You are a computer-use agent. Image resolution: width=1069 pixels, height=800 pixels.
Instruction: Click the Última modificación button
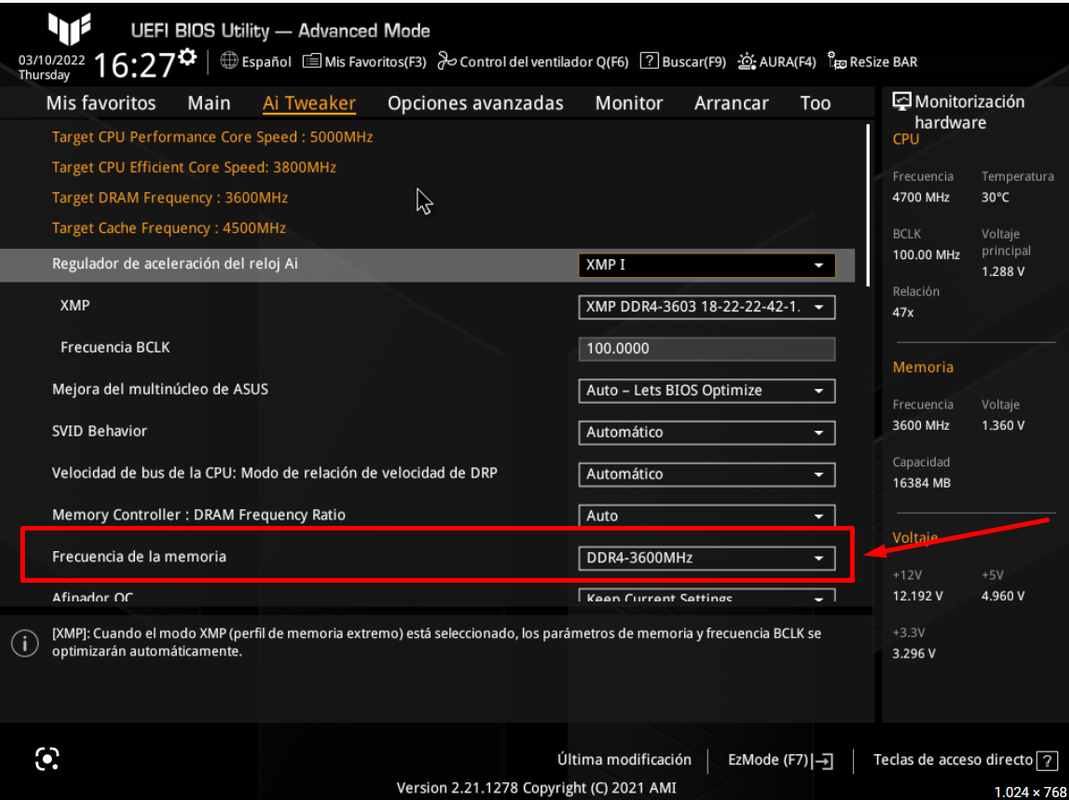tap(624, 760)
